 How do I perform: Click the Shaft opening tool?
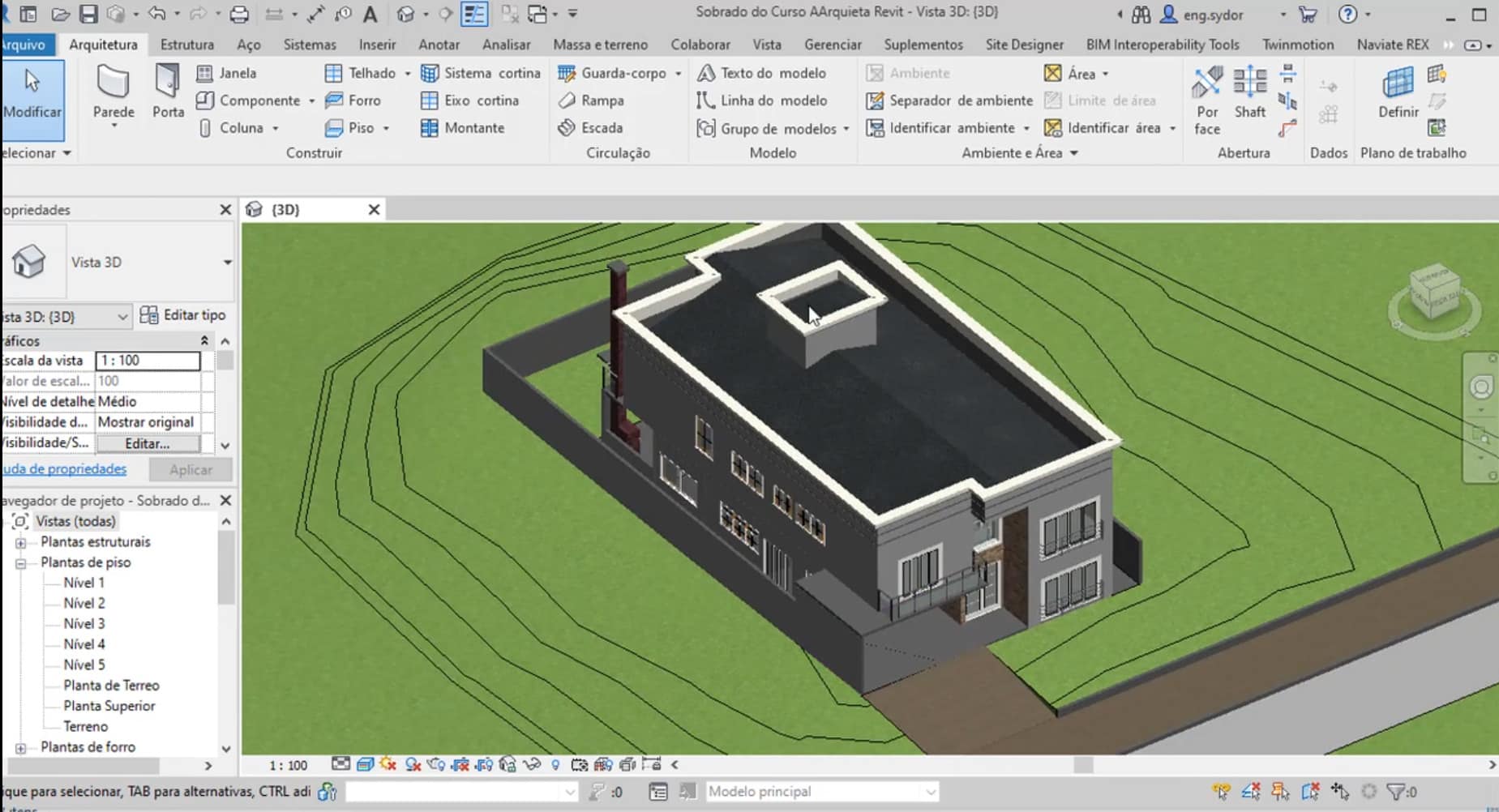click(1249, 97)
